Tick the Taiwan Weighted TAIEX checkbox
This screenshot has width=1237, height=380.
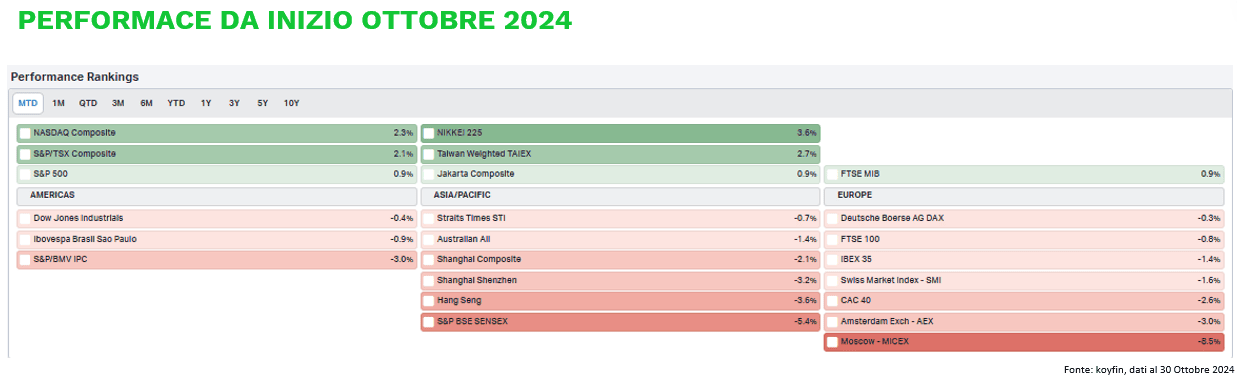point(429,154)
